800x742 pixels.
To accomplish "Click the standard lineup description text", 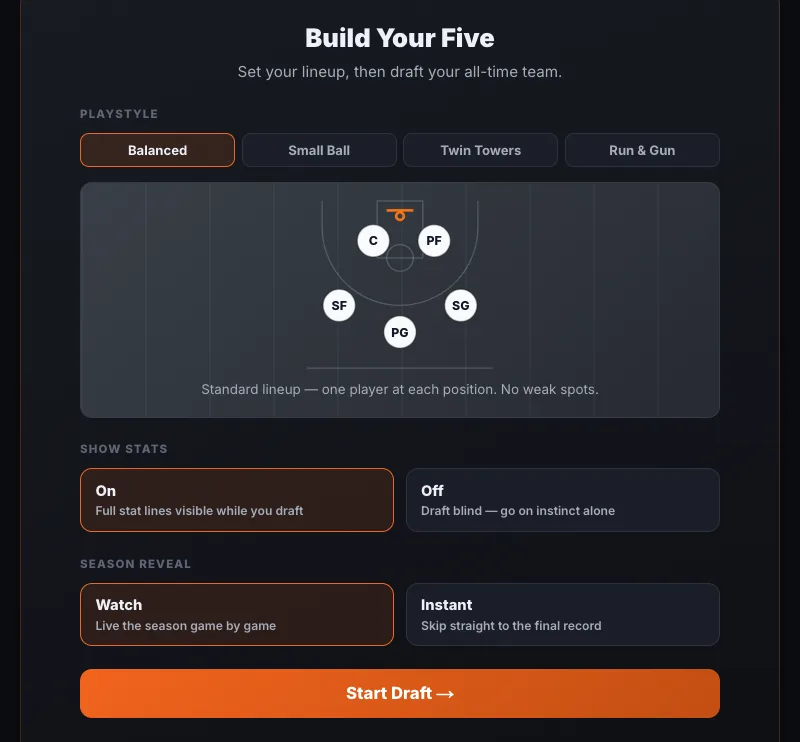I will (399, 389).
